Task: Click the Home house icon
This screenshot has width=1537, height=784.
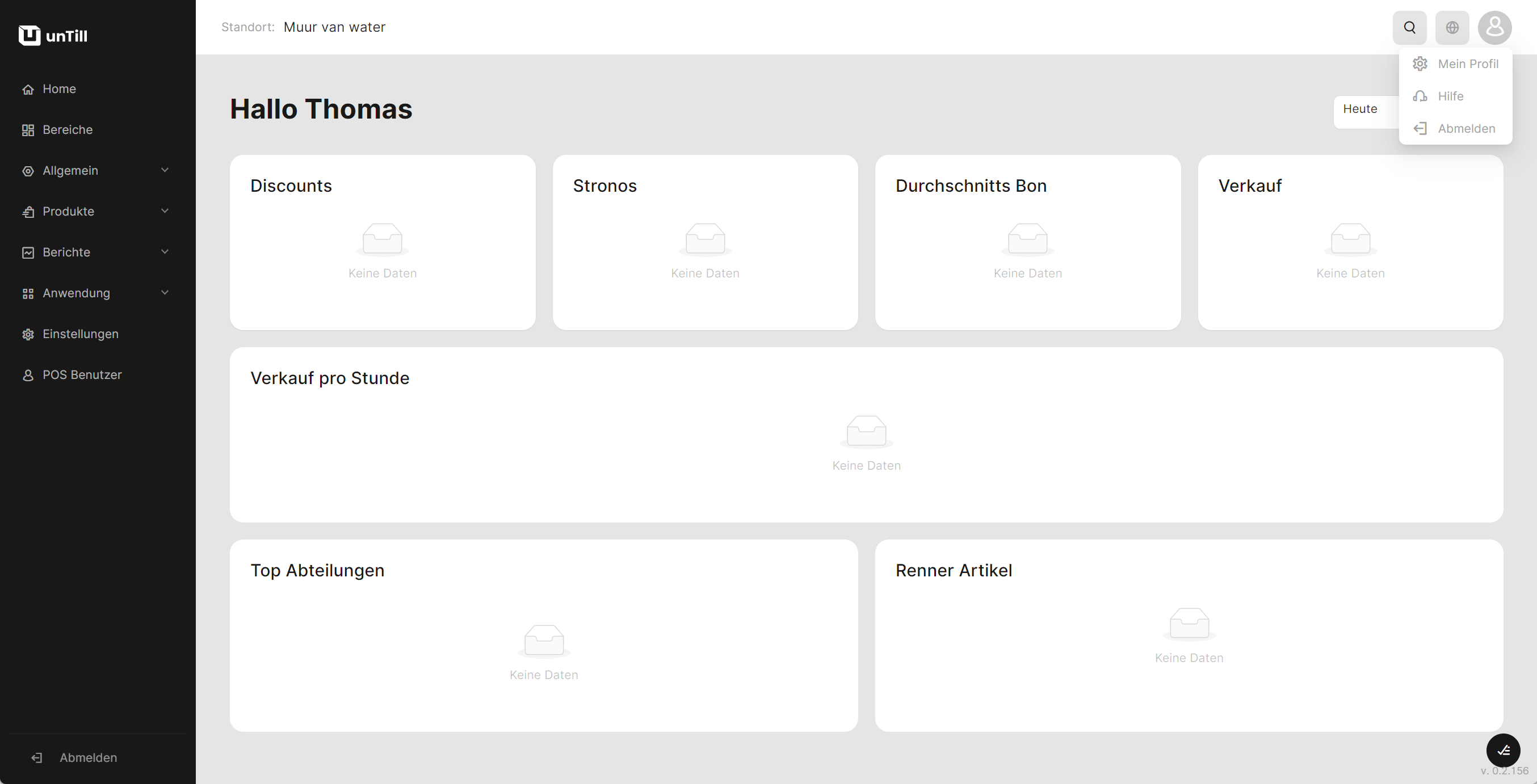Action: click(x=28, y=90)
